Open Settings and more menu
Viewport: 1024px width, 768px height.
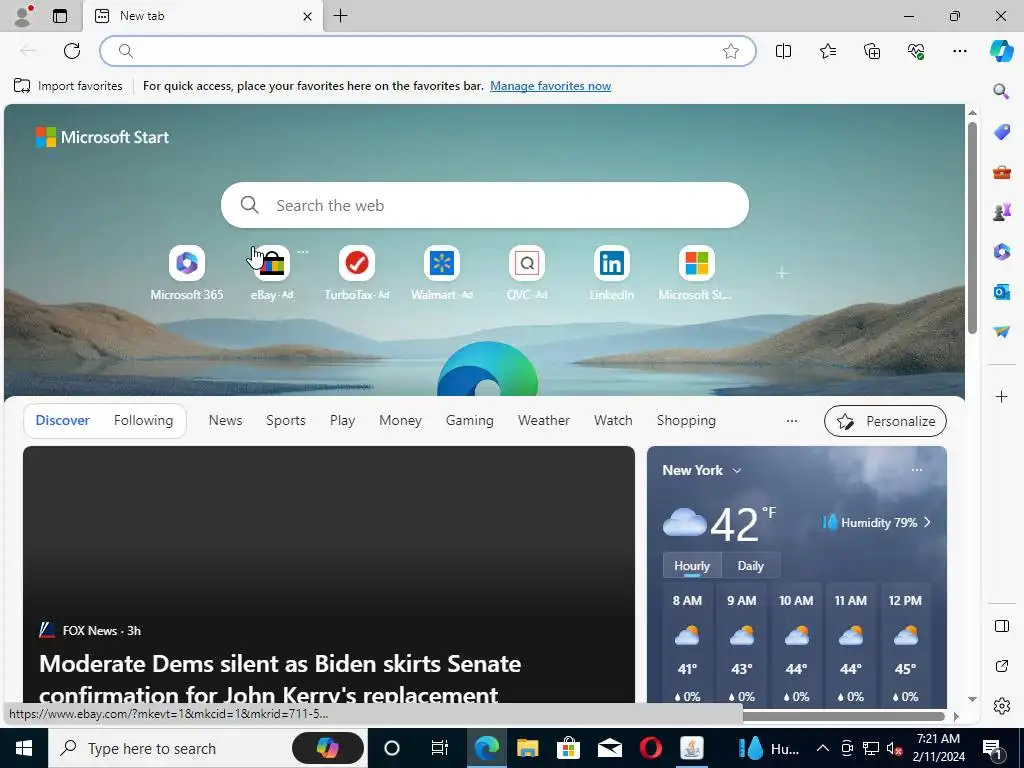pyautogui.click(x=959, y=51)
